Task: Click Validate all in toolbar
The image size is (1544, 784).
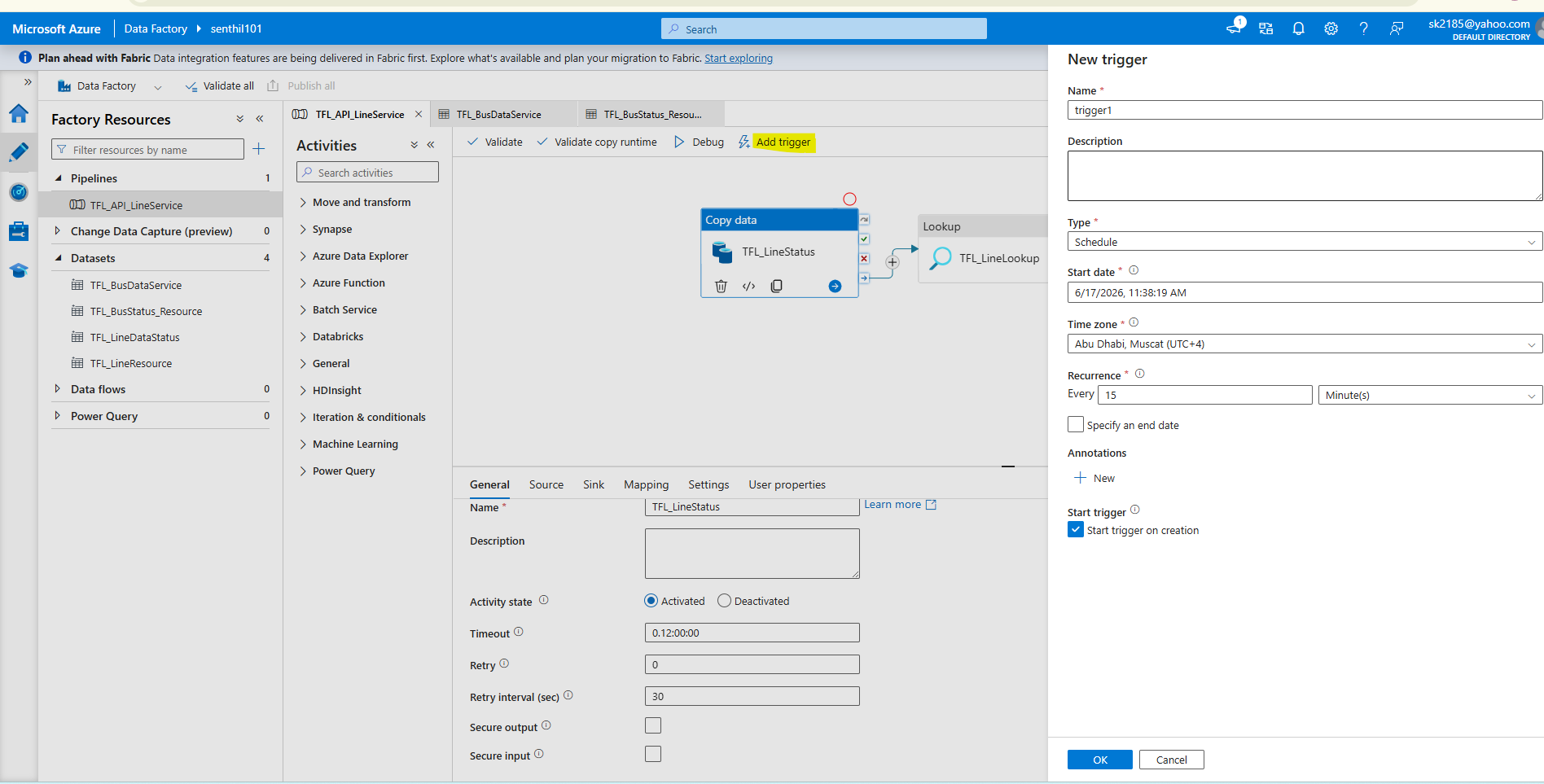Action: [220, 86]
